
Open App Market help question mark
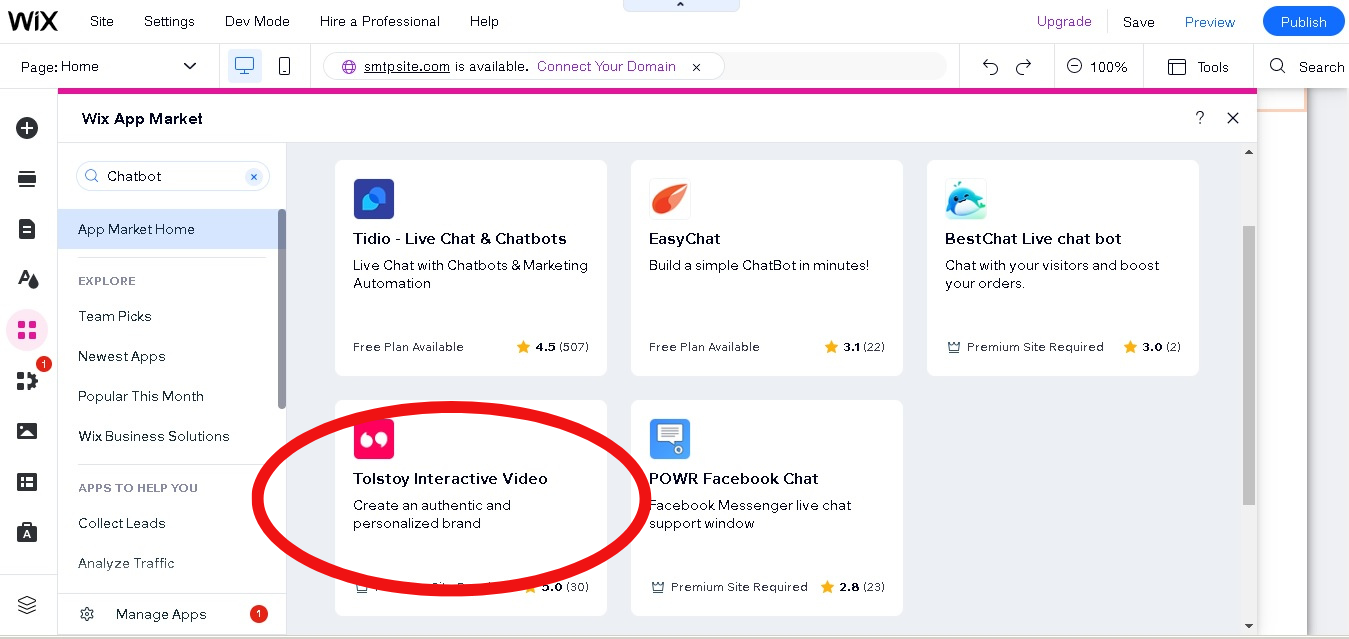(x=1200, y=118)
